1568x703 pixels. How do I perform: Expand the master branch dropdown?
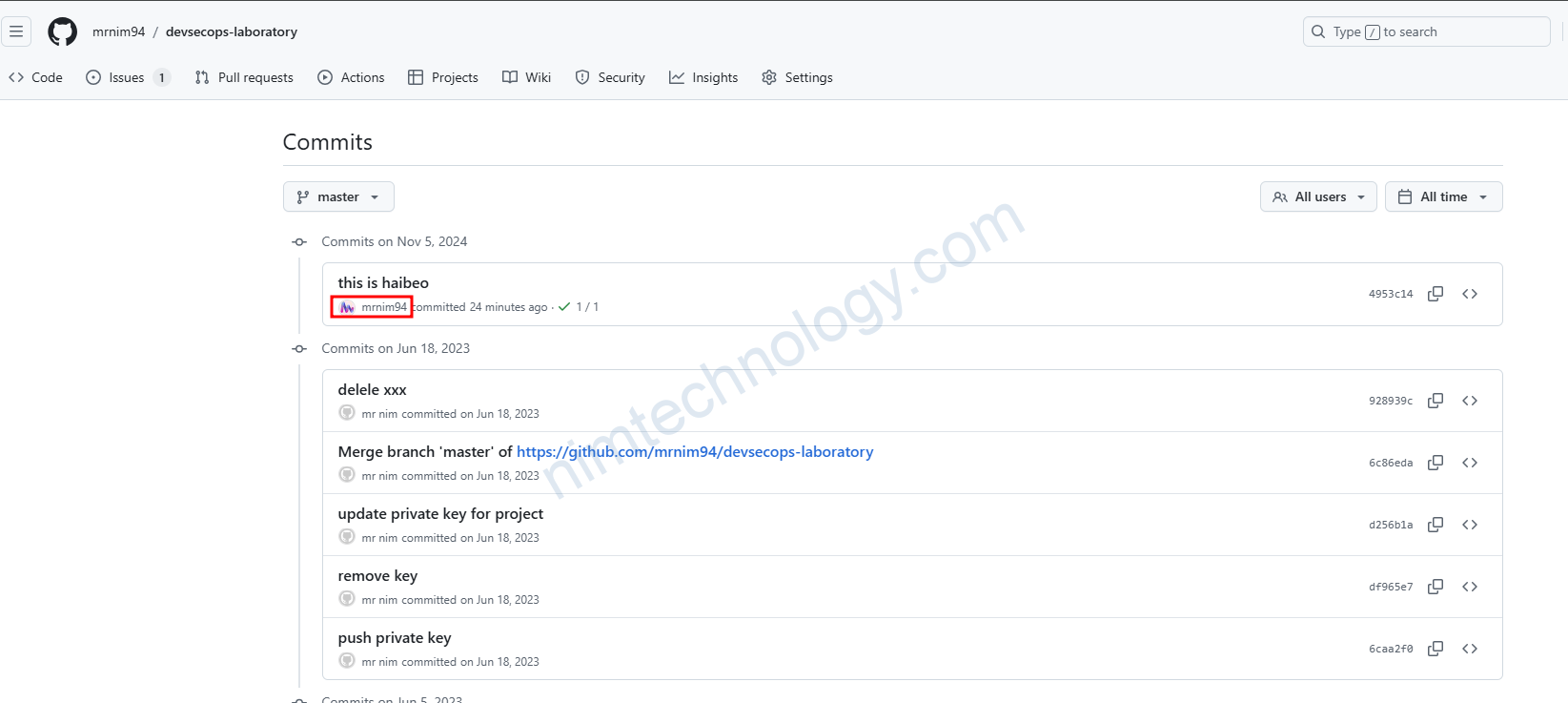[338, 196]
